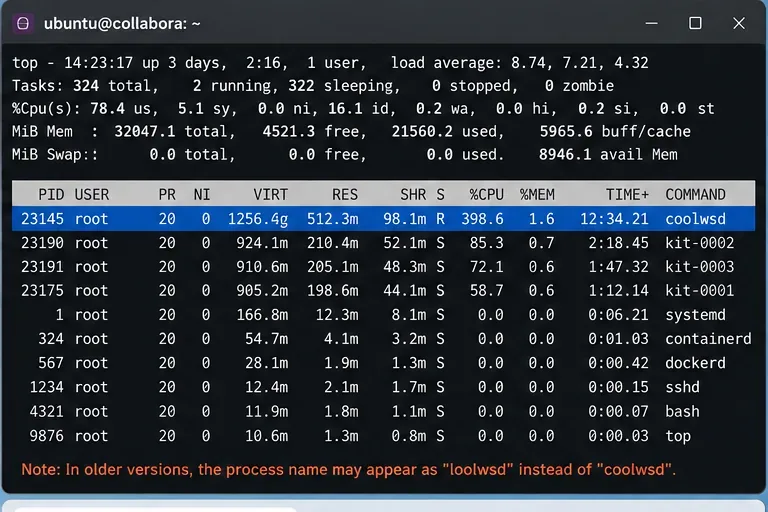Click PID 1234
This screenshot has height=512, width=768.
click(x=47, y=387)
